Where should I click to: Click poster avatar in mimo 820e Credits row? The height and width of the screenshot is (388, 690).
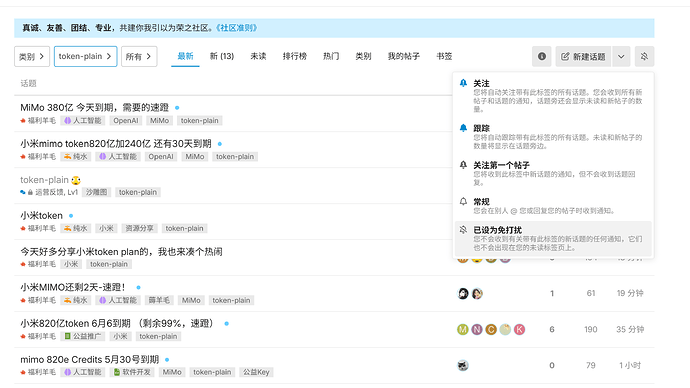point(462,366)
